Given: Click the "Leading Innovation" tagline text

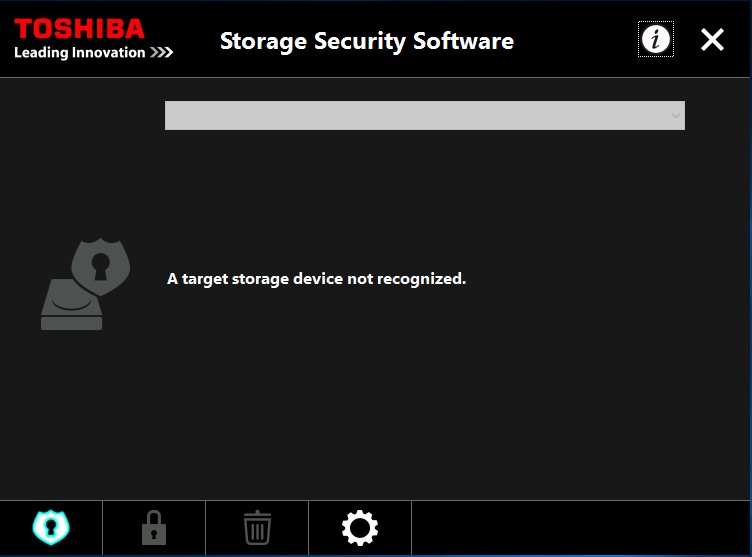Looking at the screenshot, I should [x=80, y=52].
